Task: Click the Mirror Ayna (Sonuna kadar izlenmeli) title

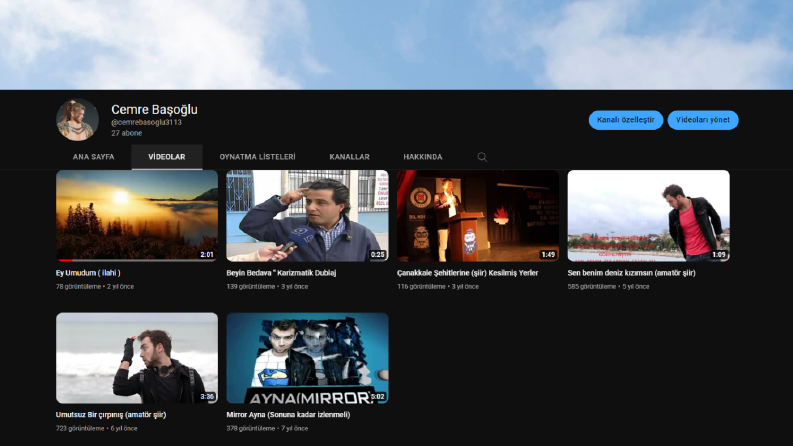Action: click(288, 415)
